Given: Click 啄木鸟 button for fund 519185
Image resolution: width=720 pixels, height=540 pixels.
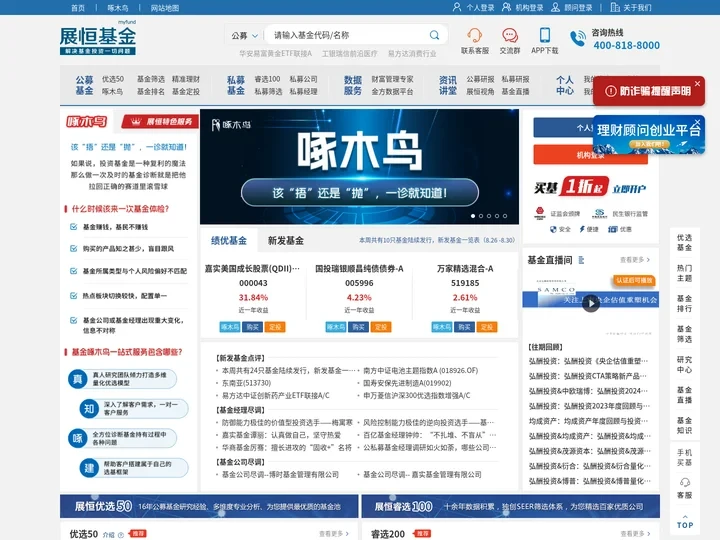Looking at the screenshot, I should coord(442,327).
